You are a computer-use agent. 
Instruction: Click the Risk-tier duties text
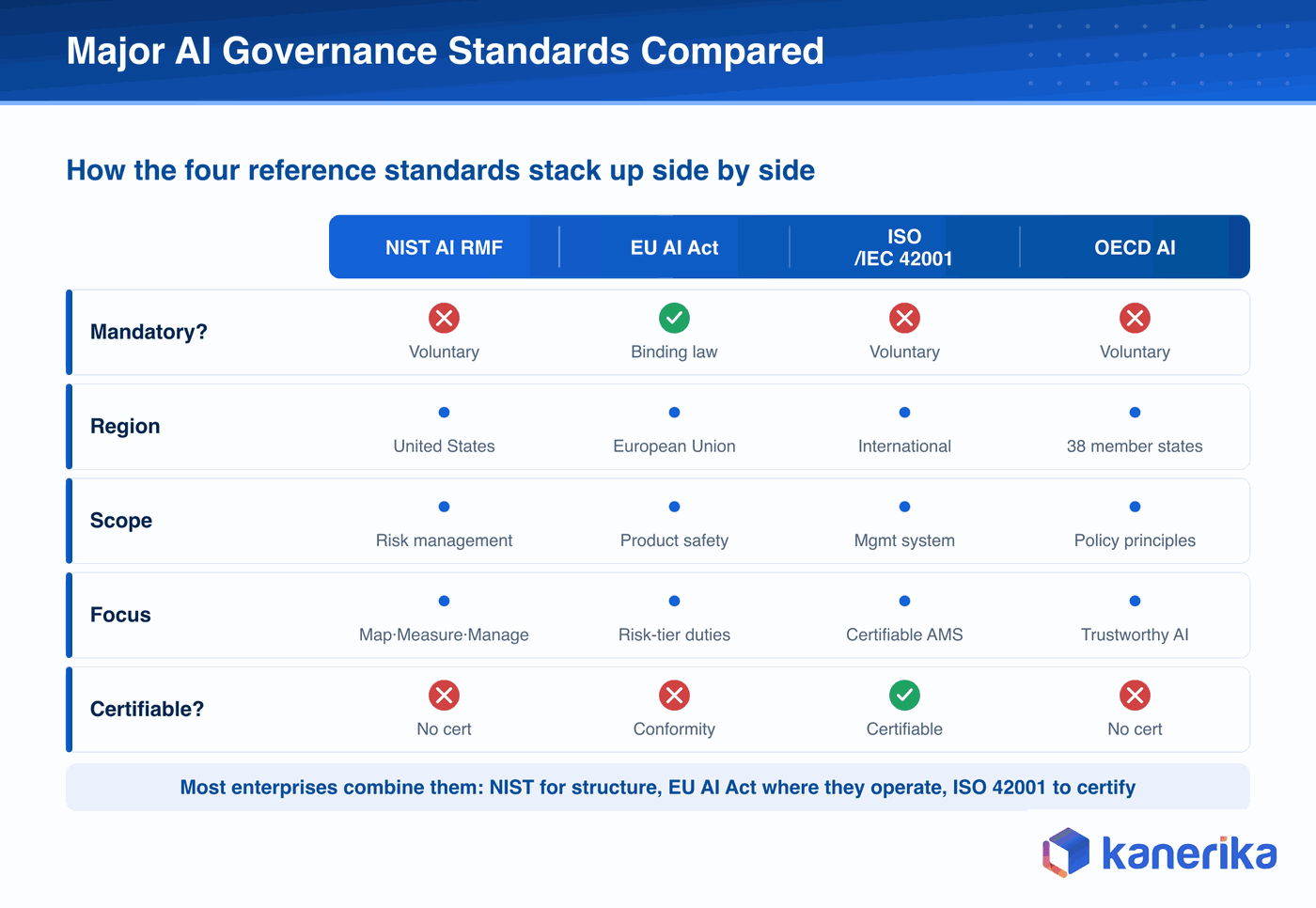click(674, 635)
